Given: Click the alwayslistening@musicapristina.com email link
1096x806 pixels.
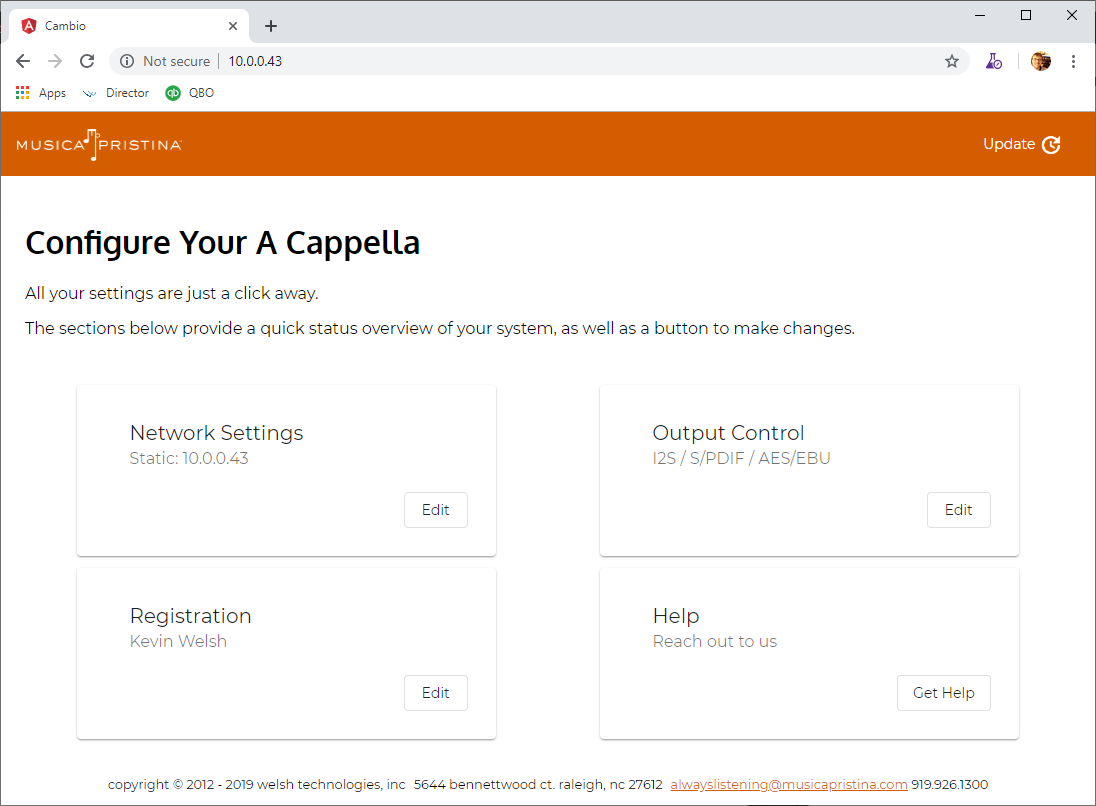Looking at the screenshot, I should [x=788, y=784].
